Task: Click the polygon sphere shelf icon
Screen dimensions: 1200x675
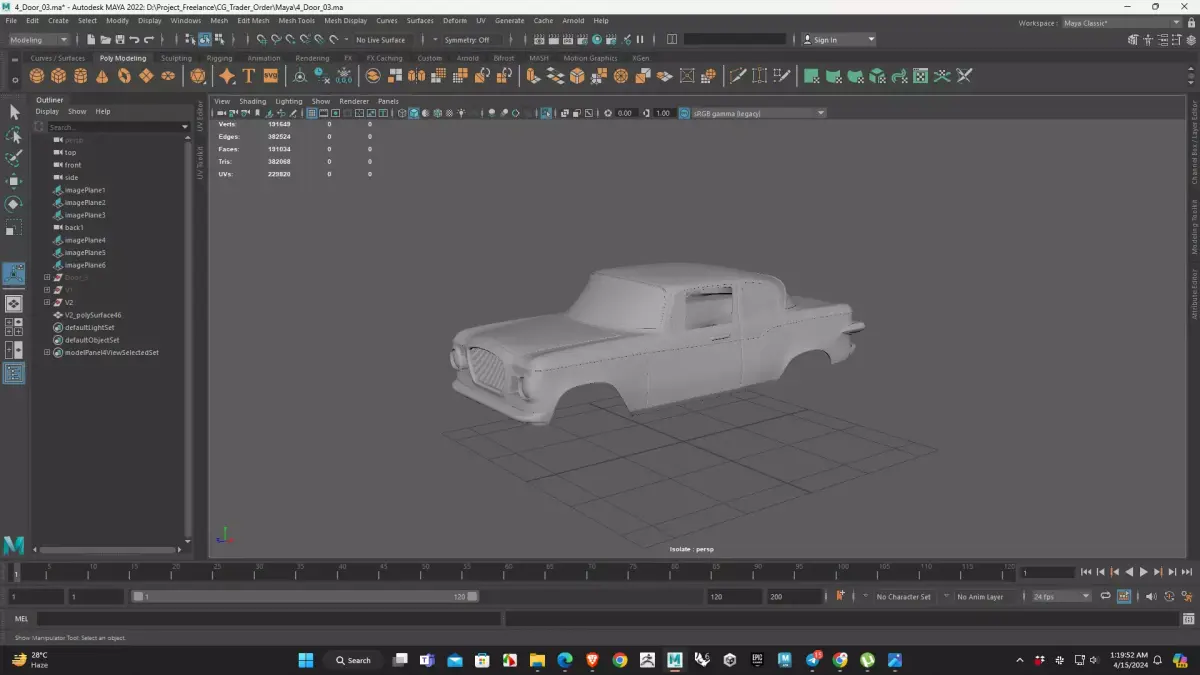Action: click(x=37, y=76)
